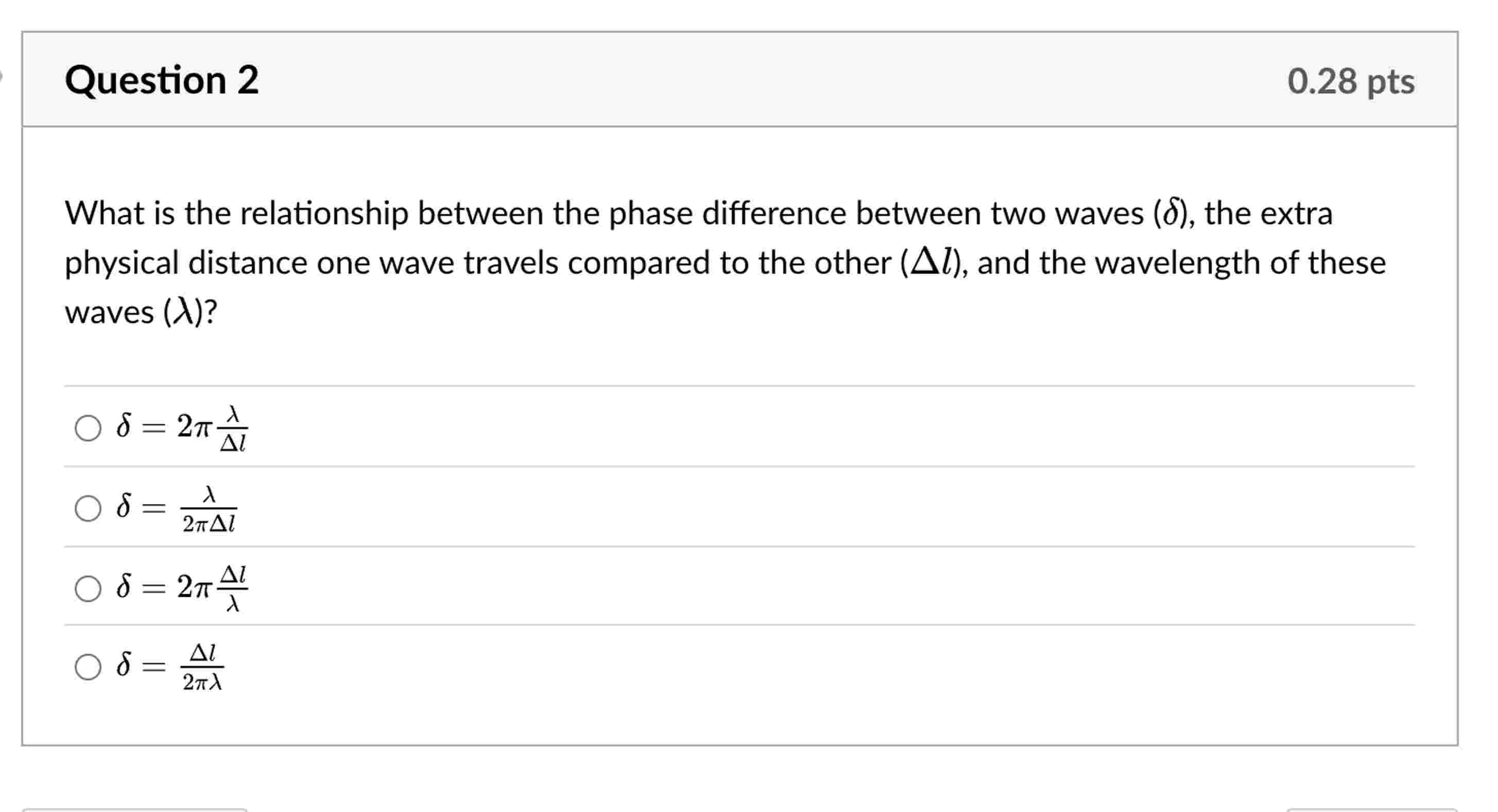1498x812 pixels.
Task: Select the radio button for δ = Δl/(2πλ)
Action: (x=89, y=668)
